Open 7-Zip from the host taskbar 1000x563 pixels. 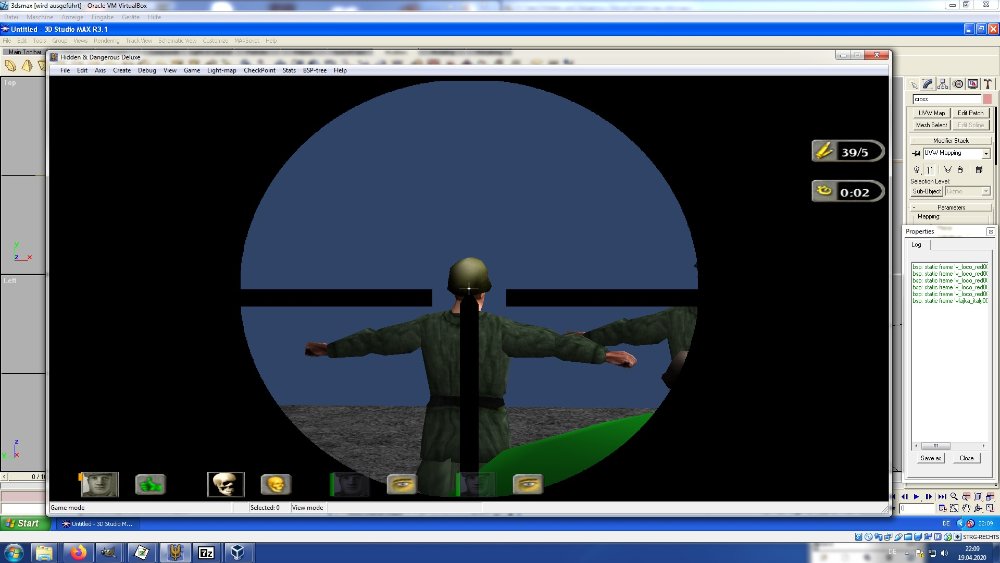[206, 552]
